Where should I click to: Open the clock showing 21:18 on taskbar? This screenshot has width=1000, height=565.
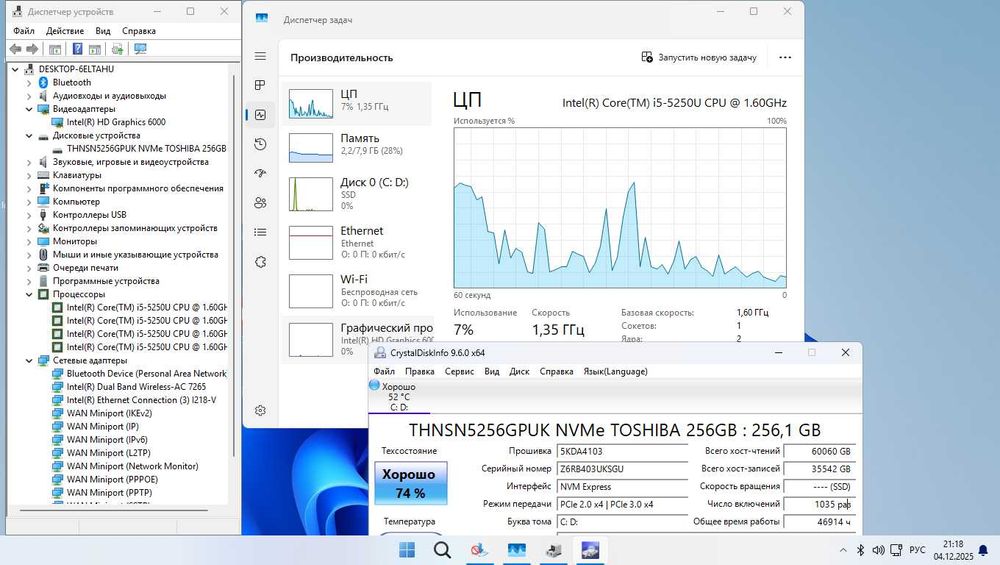click(953, 550)
